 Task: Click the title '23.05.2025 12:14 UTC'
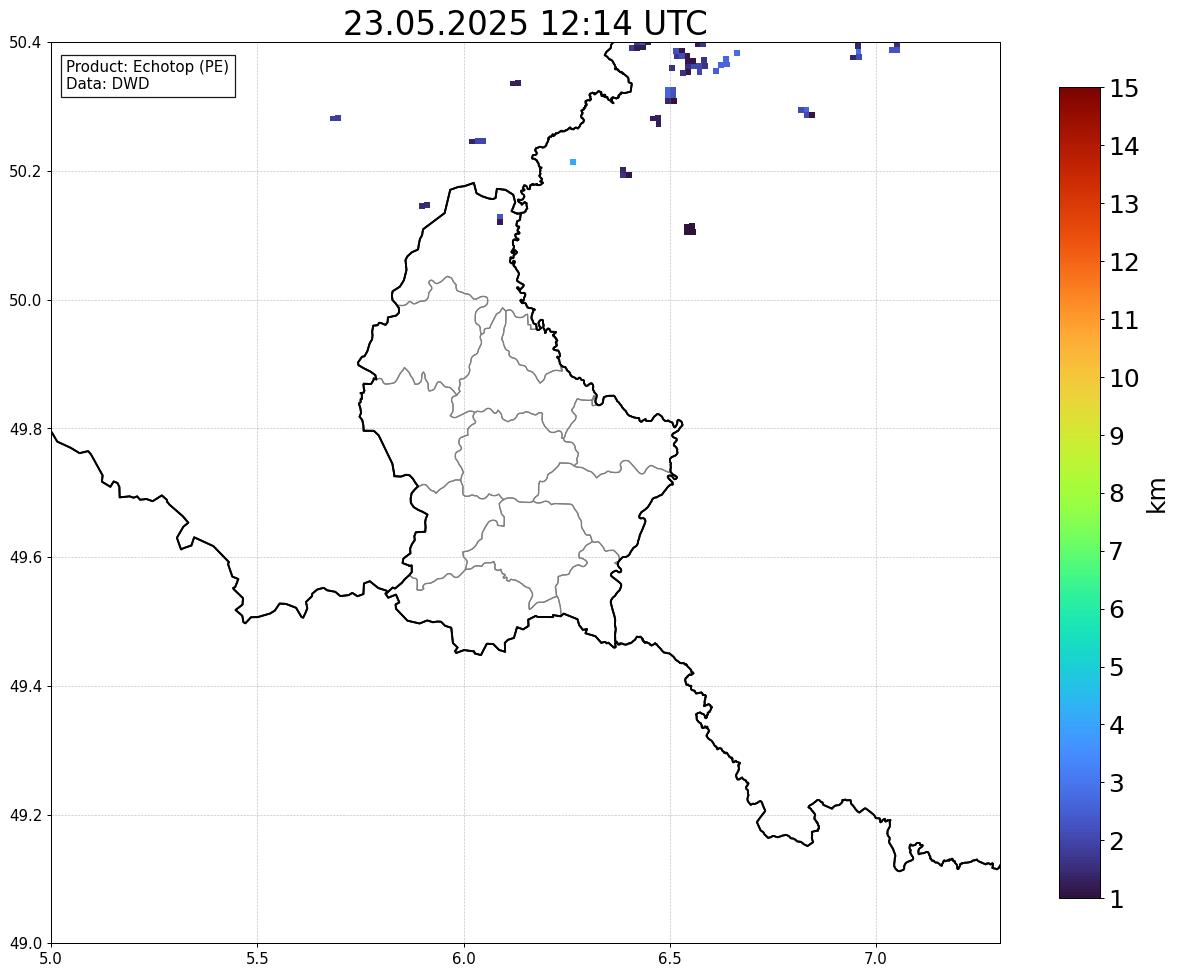point(525,23)
